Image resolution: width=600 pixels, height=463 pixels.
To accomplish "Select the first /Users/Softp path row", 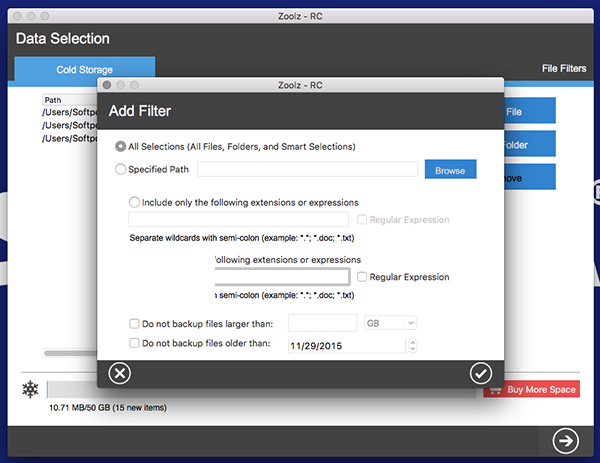I will (70, 112).
